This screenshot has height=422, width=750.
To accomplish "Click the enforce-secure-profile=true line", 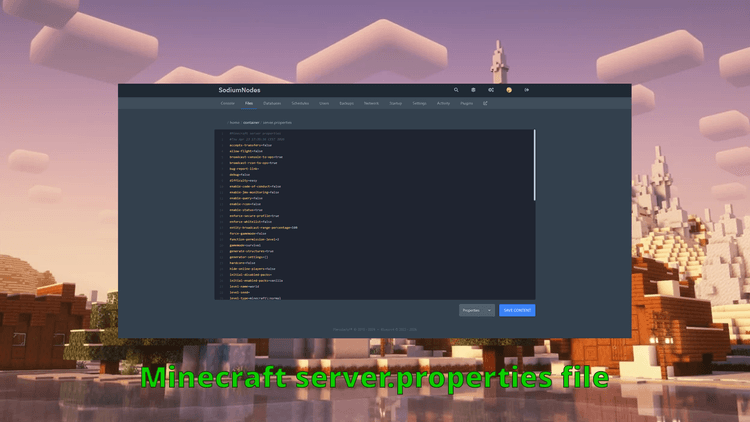I will pyautogui.click(x=254, y=216).
